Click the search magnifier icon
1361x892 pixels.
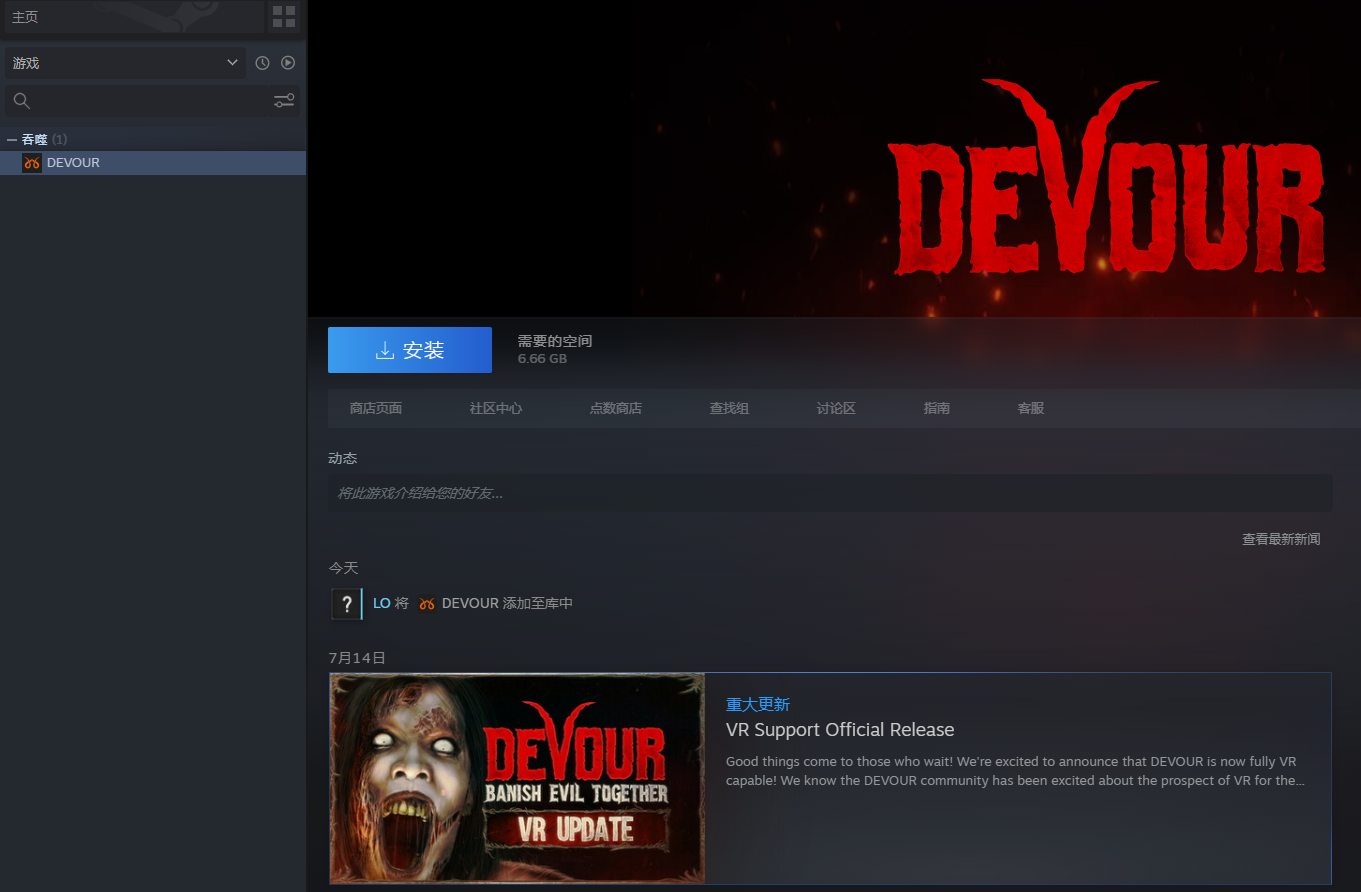(x=22, y=101)
